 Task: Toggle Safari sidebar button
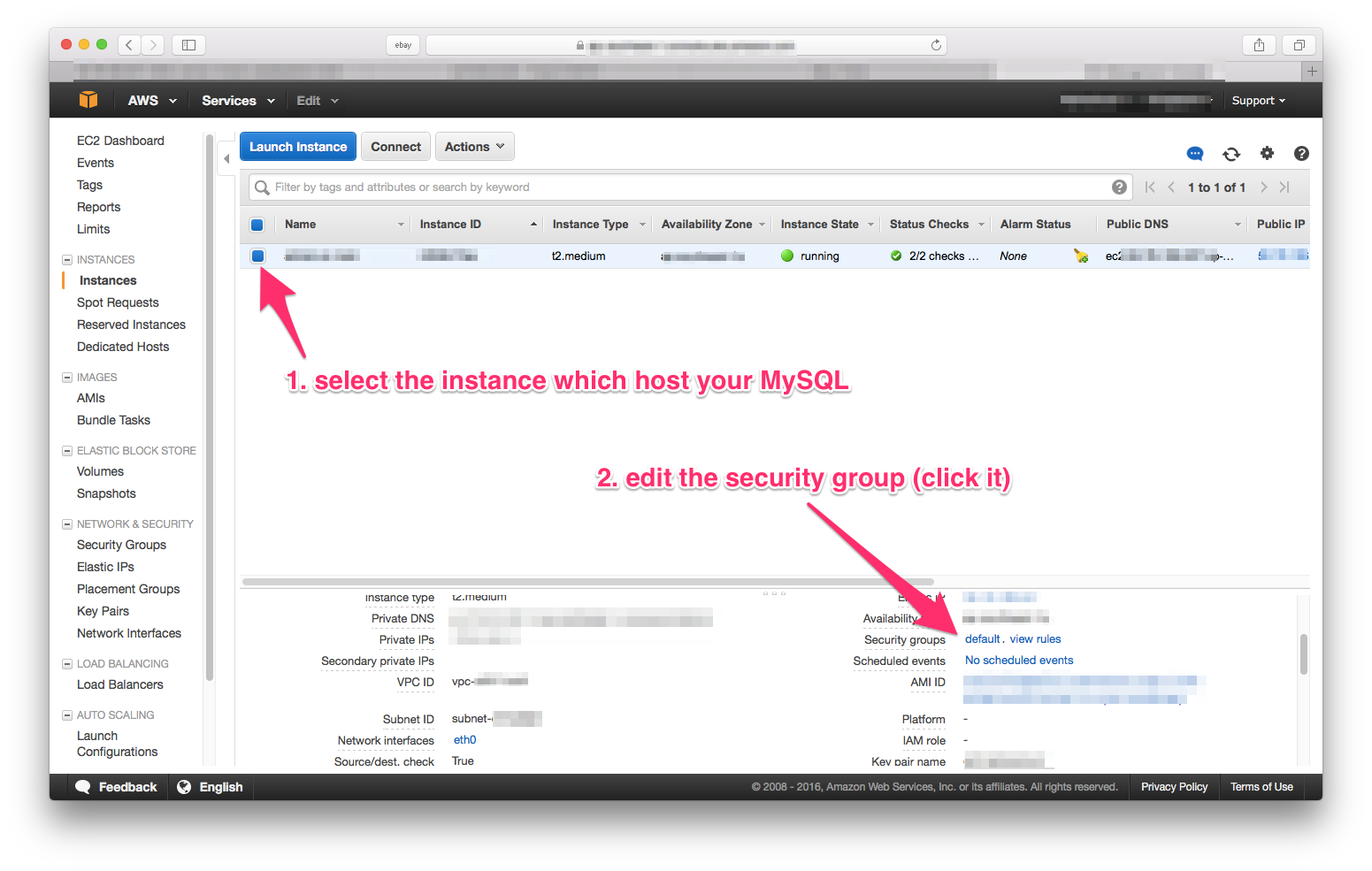[x=188, y=44]
